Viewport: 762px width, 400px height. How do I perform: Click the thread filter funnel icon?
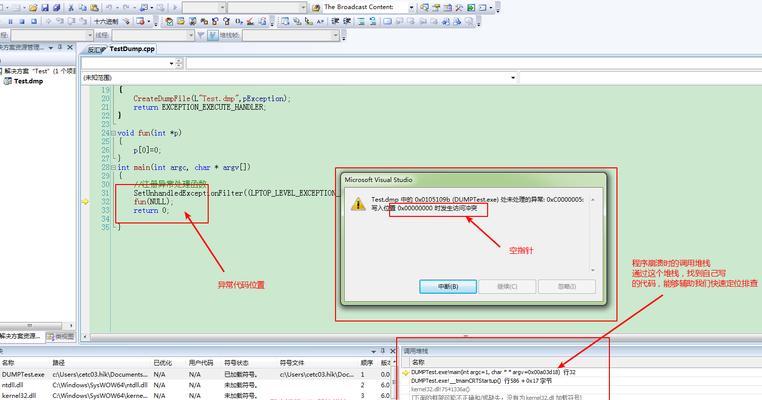pyautogui.click(x=200, y=35)
